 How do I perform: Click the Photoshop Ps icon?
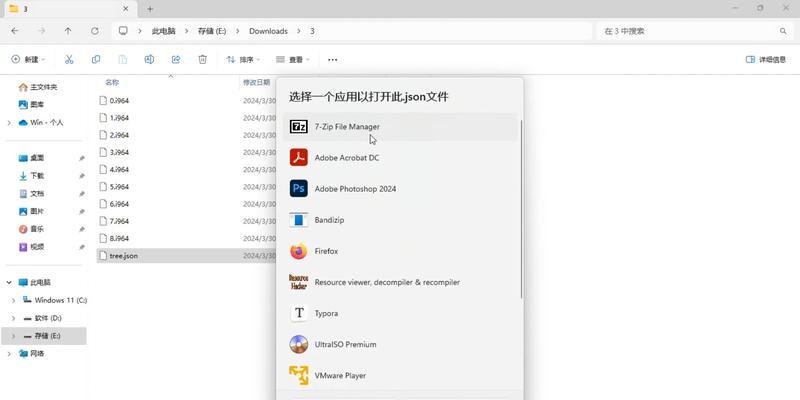(298, 189)
